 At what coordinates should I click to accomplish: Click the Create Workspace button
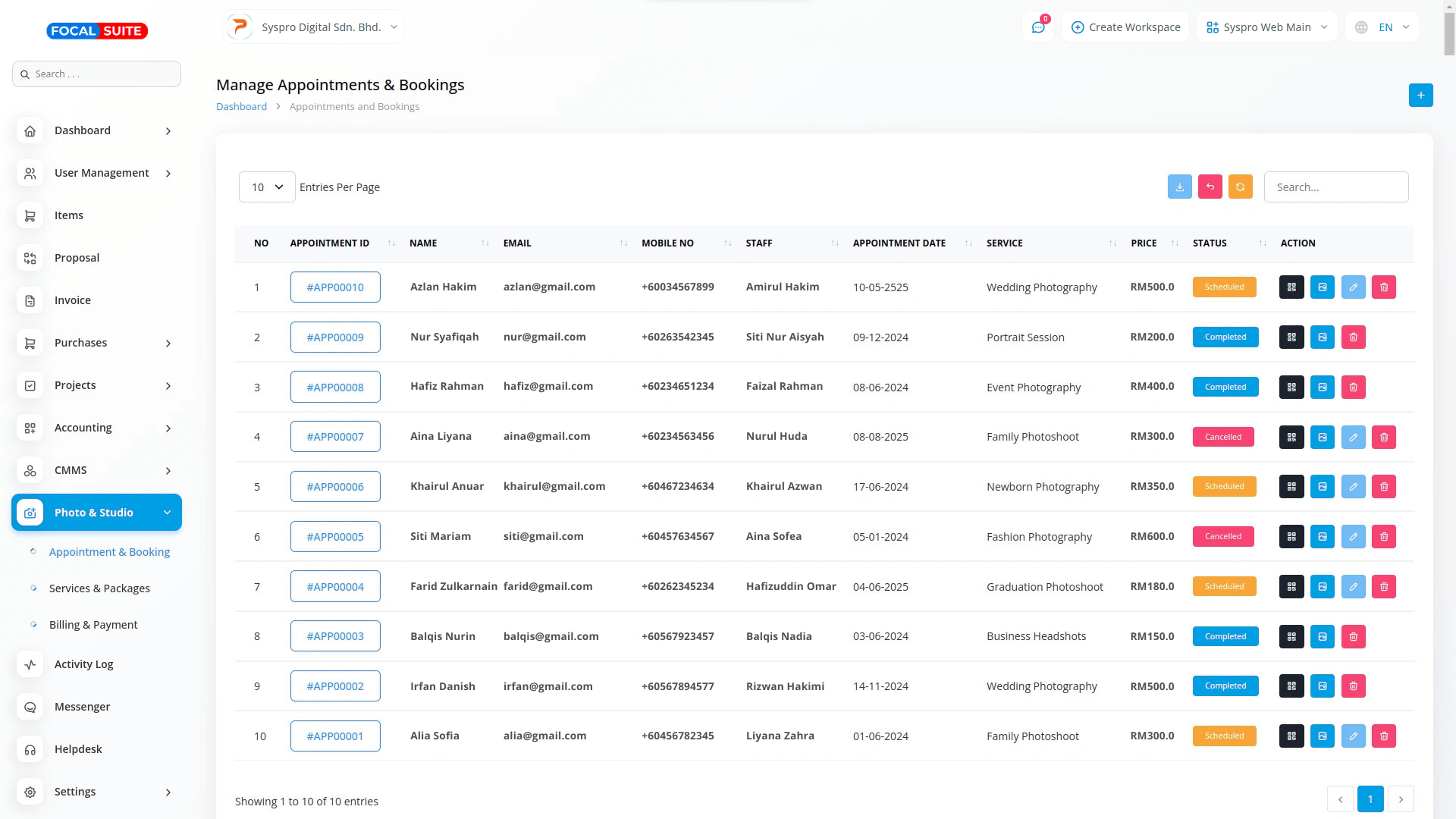(x=1125, y=27)
